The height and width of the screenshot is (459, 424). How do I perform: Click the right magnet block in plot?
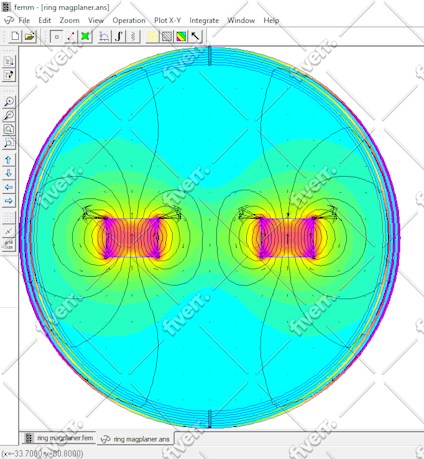tap(288, 238)
